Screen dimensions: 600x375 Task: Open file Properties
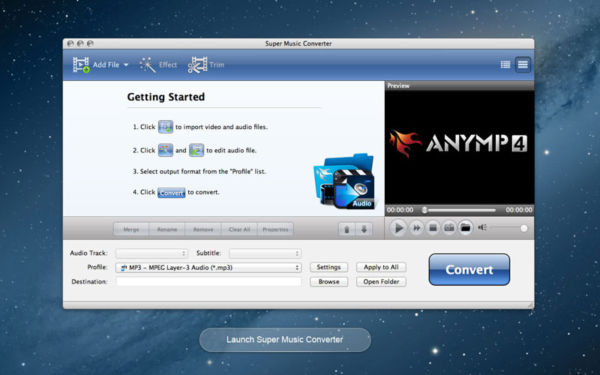pos(275,230)
